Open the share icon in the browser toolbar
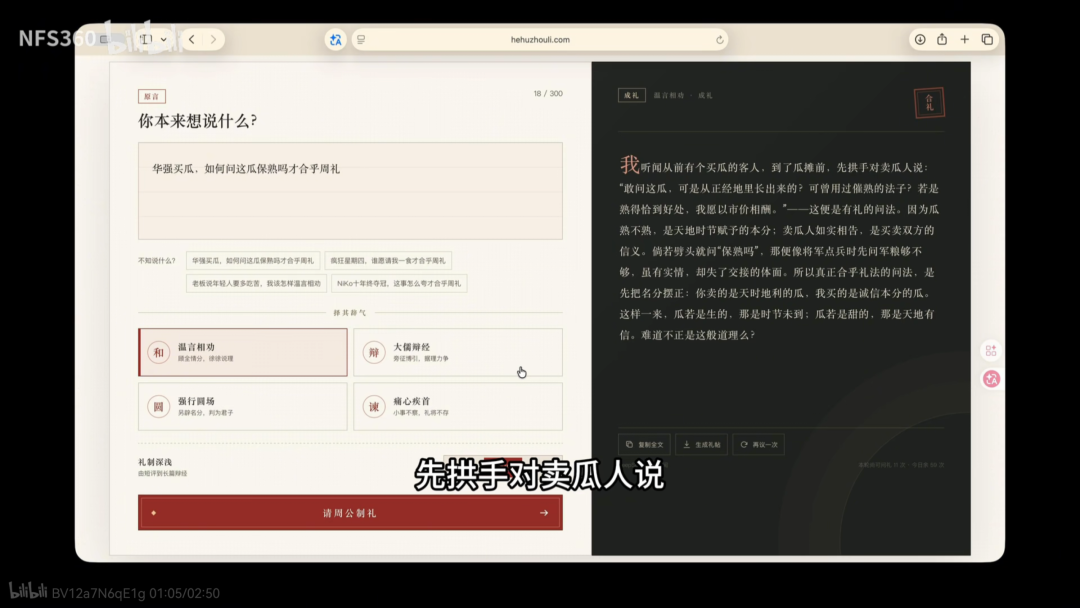 (942, 39)
